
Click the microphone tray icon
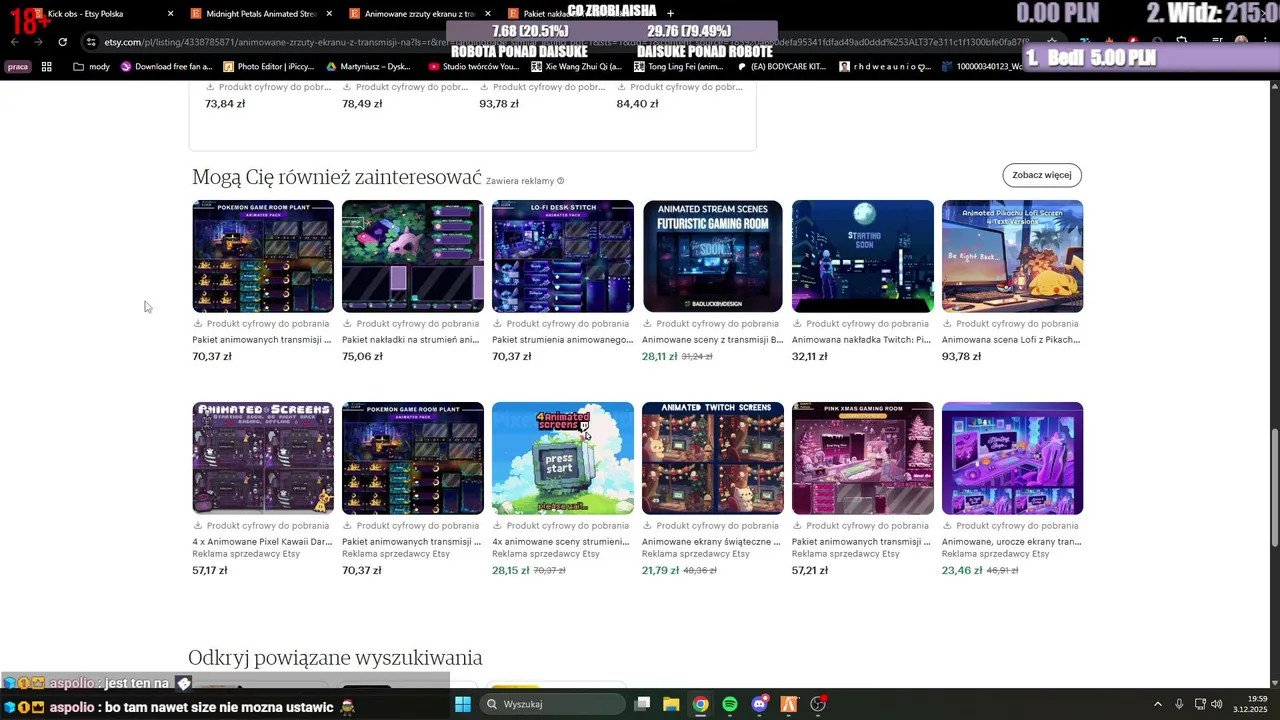point(1179,704)
